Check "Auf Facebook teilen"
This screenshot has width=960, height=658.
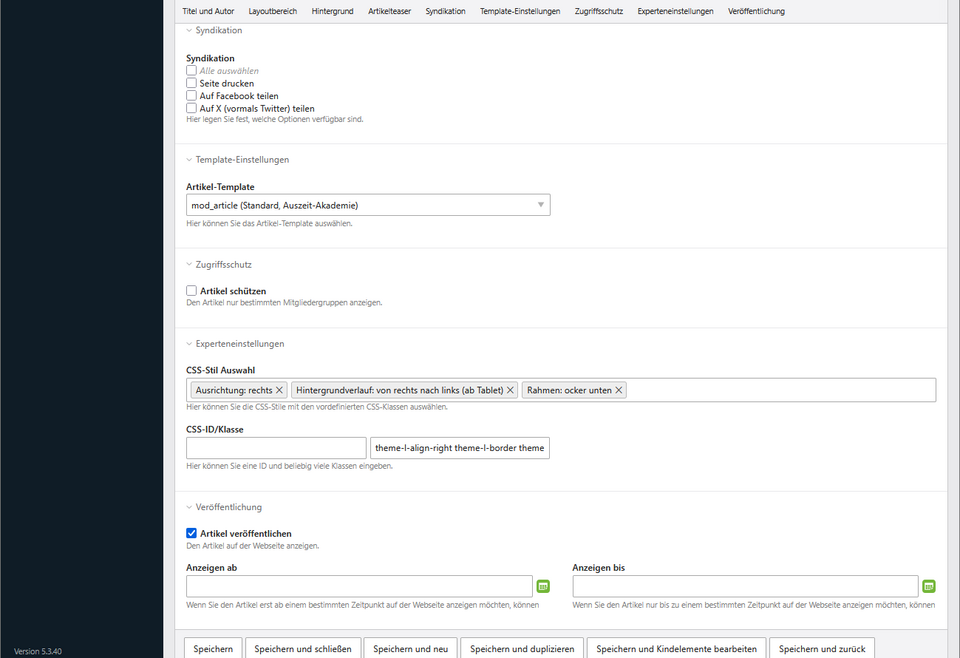point(191,95)
